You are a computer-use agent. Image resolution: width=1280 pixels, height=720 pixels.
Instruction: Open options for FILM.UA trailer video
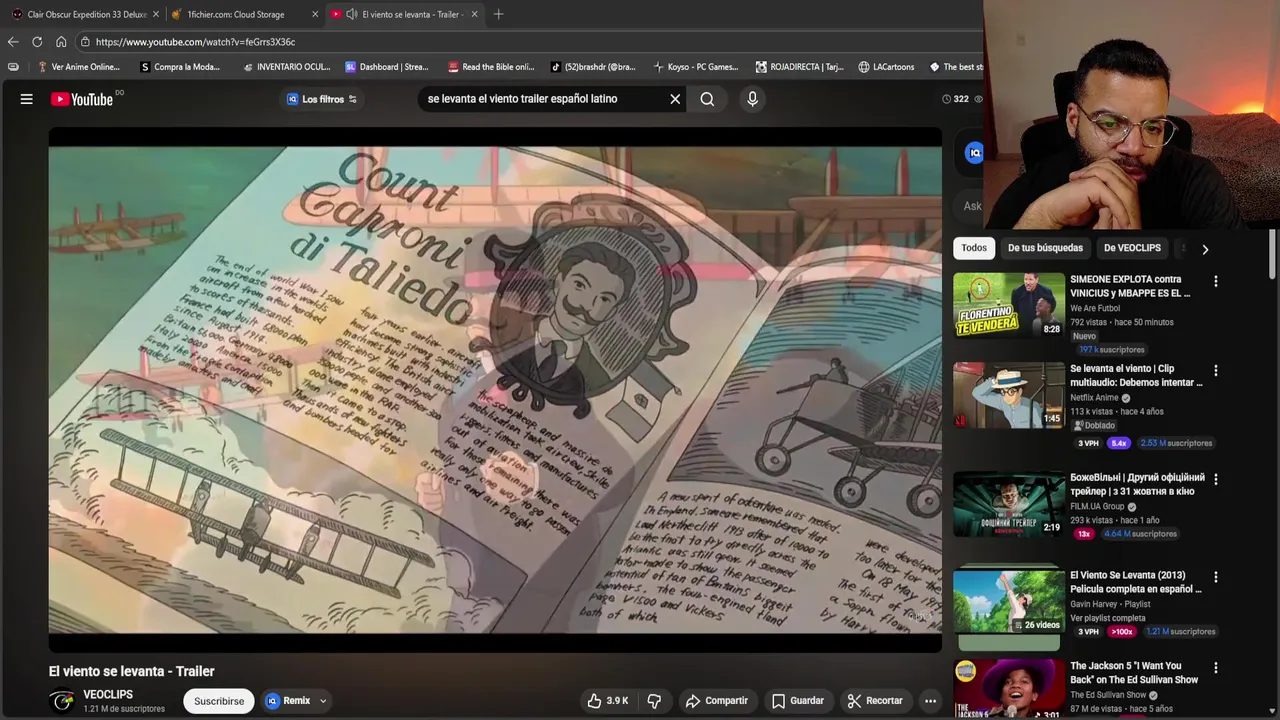coord(1216,480)
